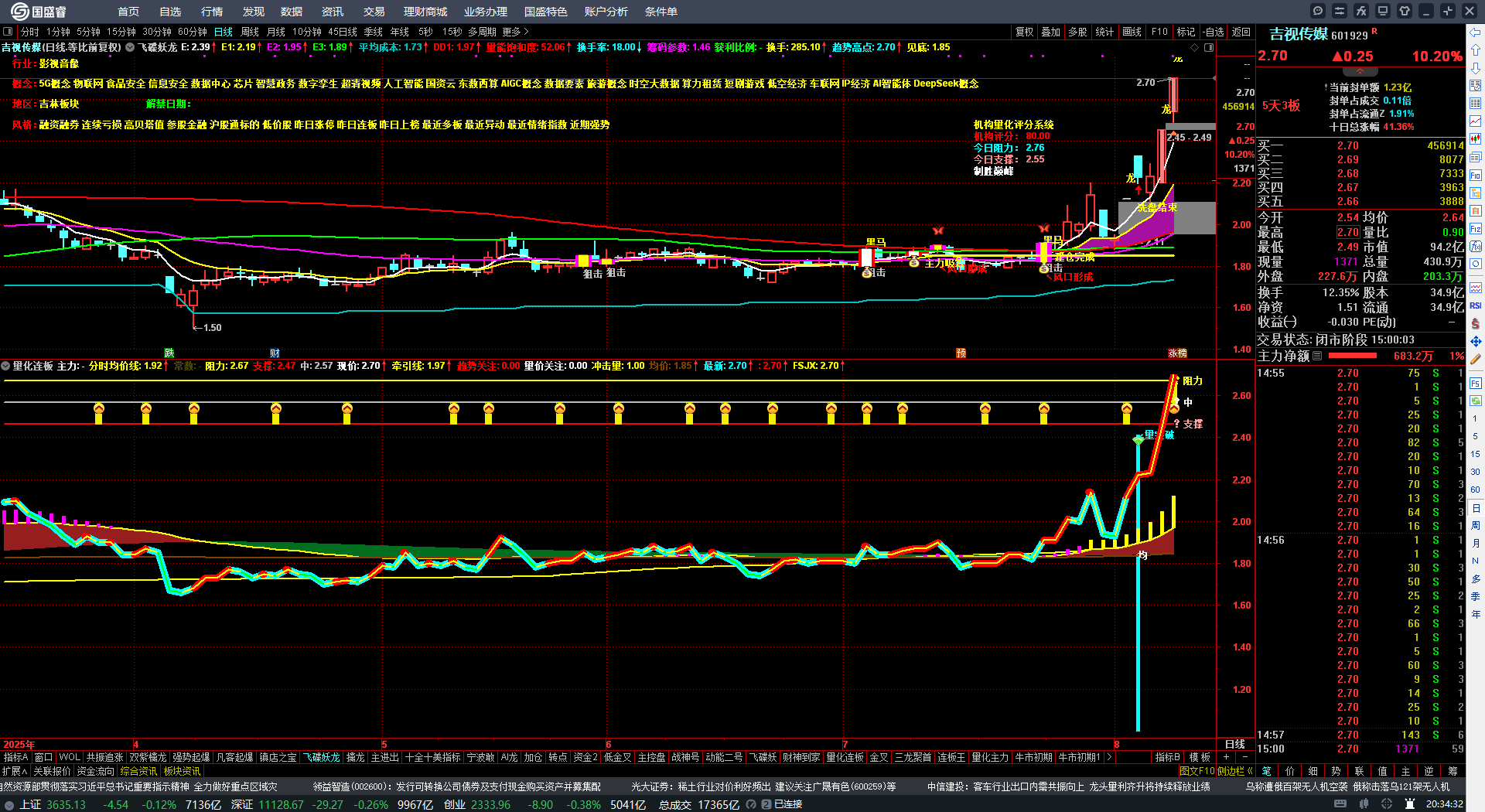The width and height of the screenshot is (1485, 812).
Task: Click the RSI indicator icon in sidebar
Action: tap(1476, 305)
